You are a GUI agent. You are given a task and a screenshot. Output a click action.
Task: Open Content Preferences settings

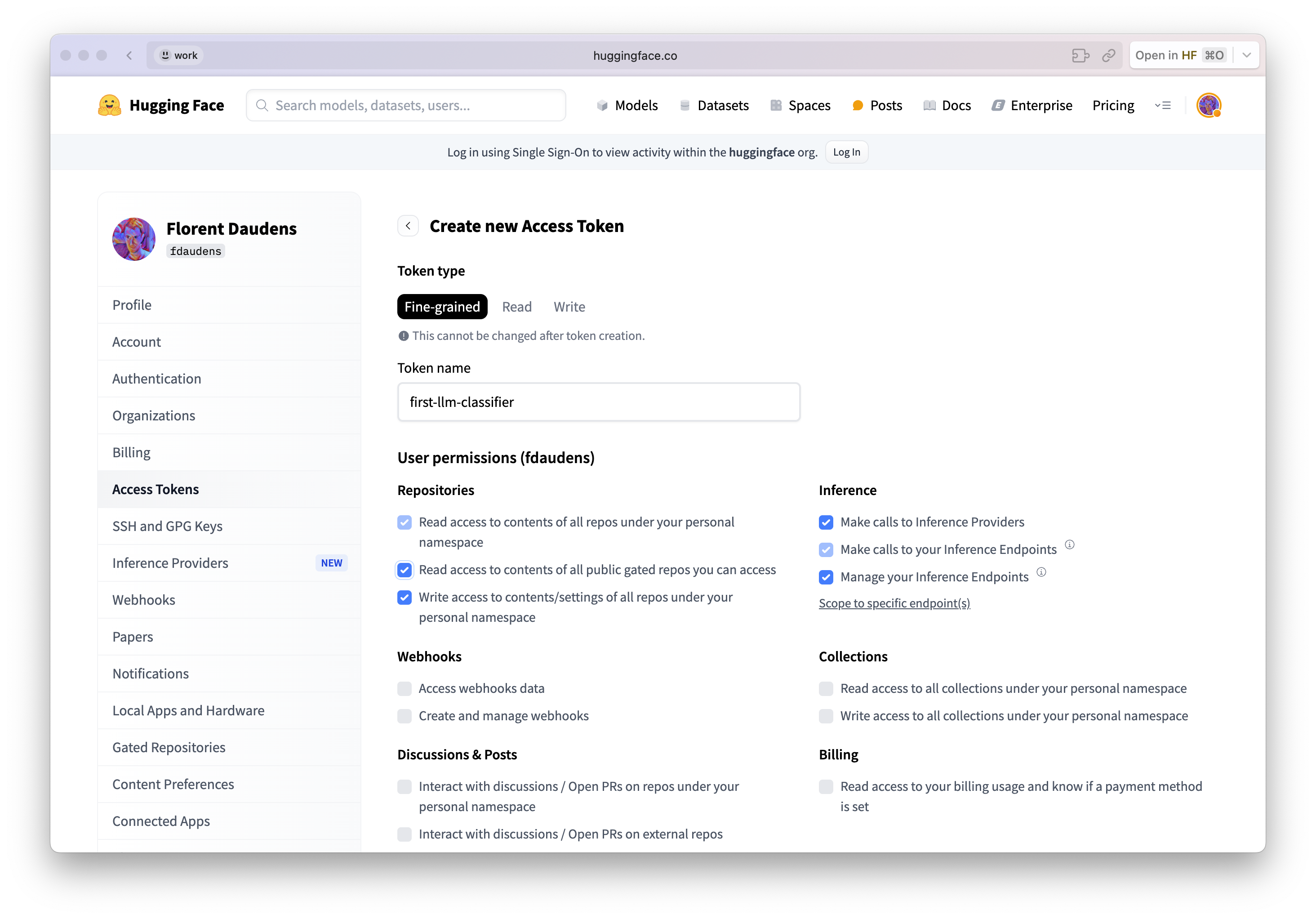pyautogui.click(x=229, y=784)
